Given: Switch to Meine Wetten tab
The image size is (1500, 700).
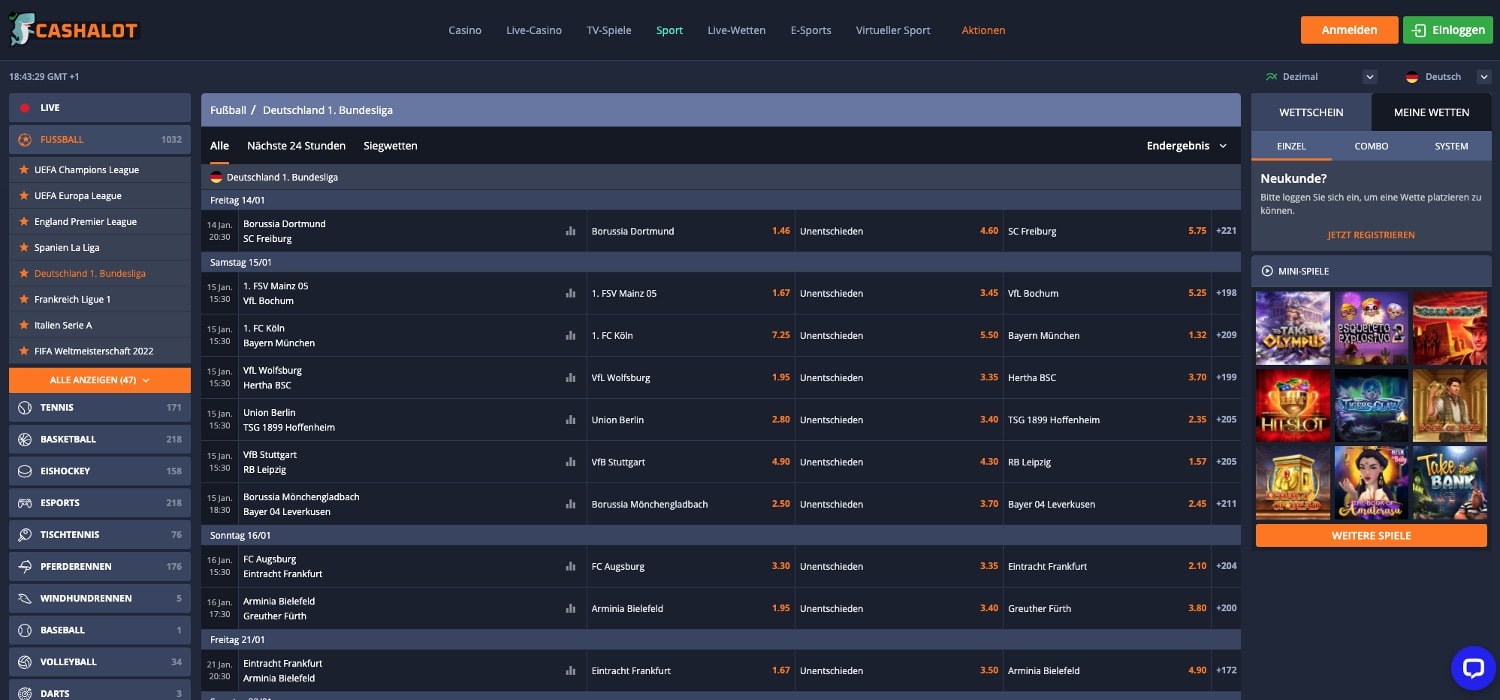Looking at the screenshot, I should (1432, 112).
